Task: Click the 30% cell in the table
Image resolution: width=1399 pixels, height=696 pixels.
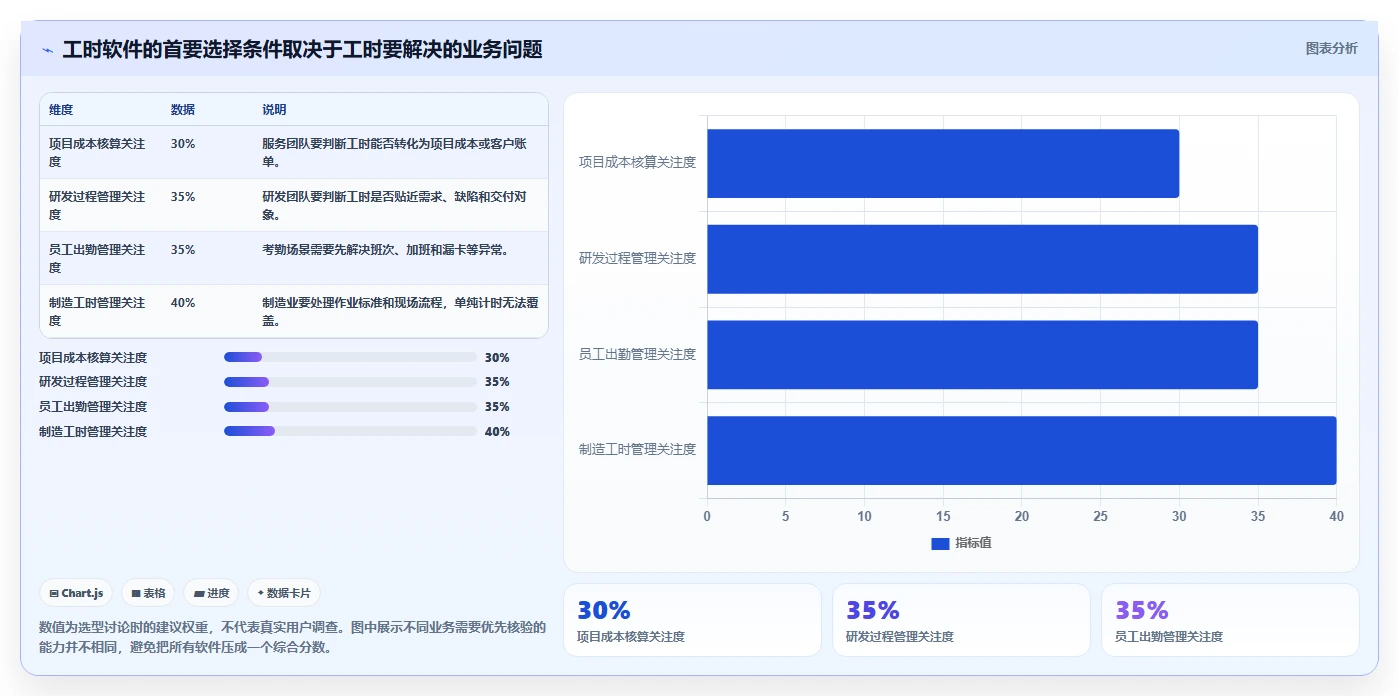Action: [183, 144]
